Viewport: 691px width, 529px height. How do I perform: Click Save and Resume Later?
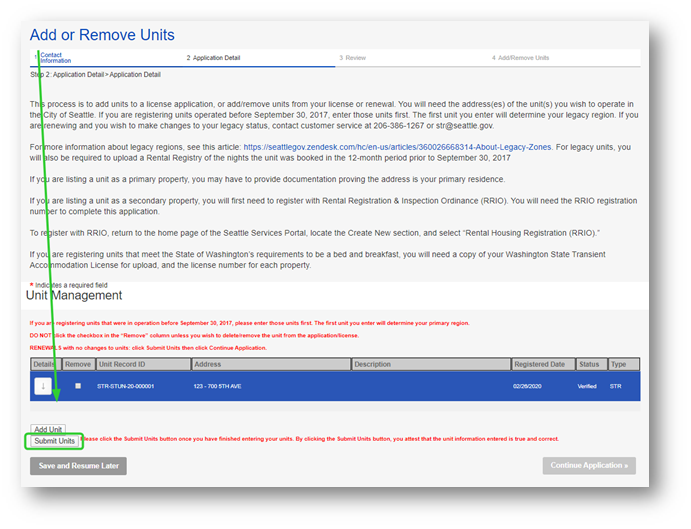[78, 466]
